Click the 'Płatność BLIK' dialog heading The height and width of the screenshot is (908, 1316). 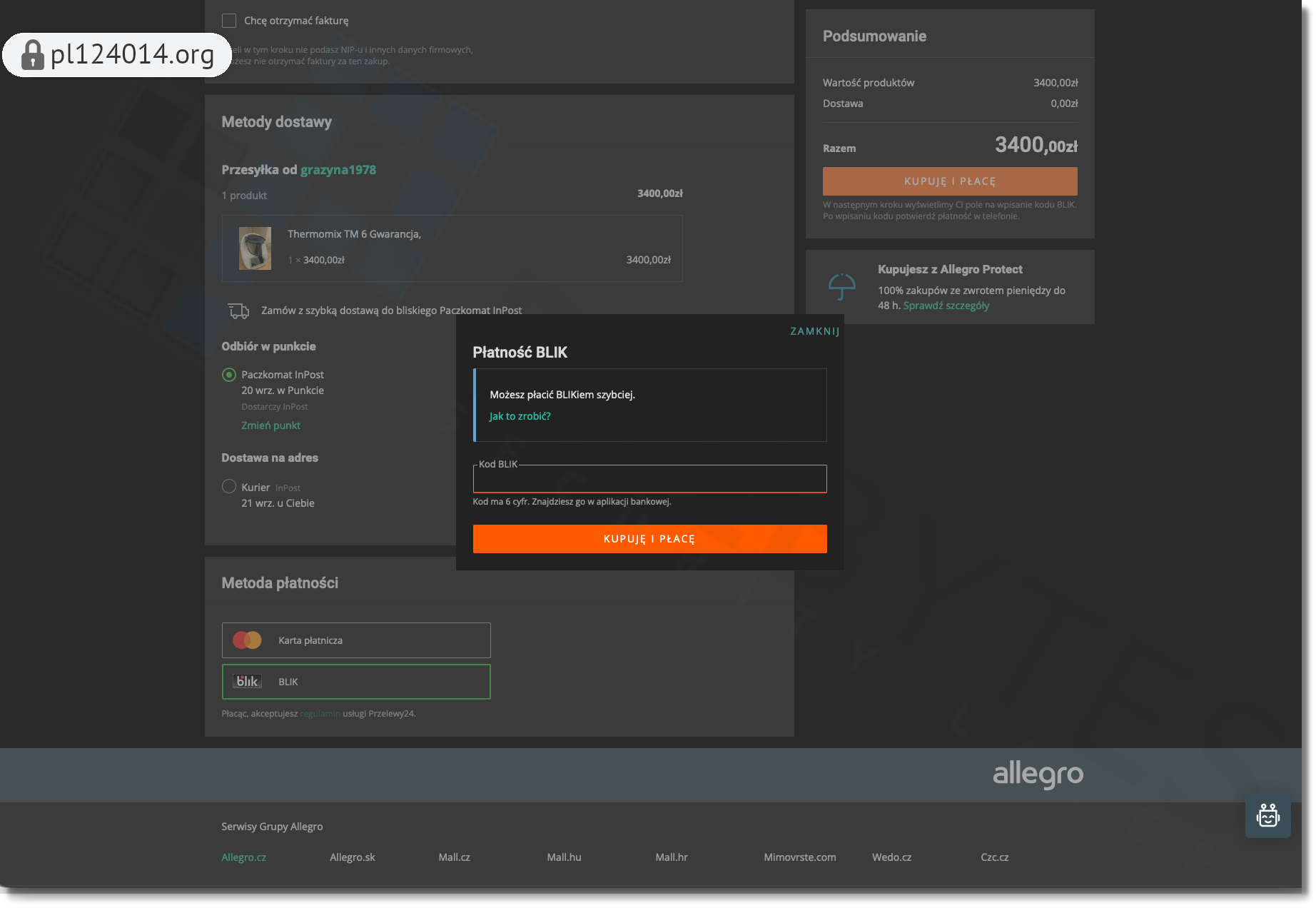pos(520,352)
